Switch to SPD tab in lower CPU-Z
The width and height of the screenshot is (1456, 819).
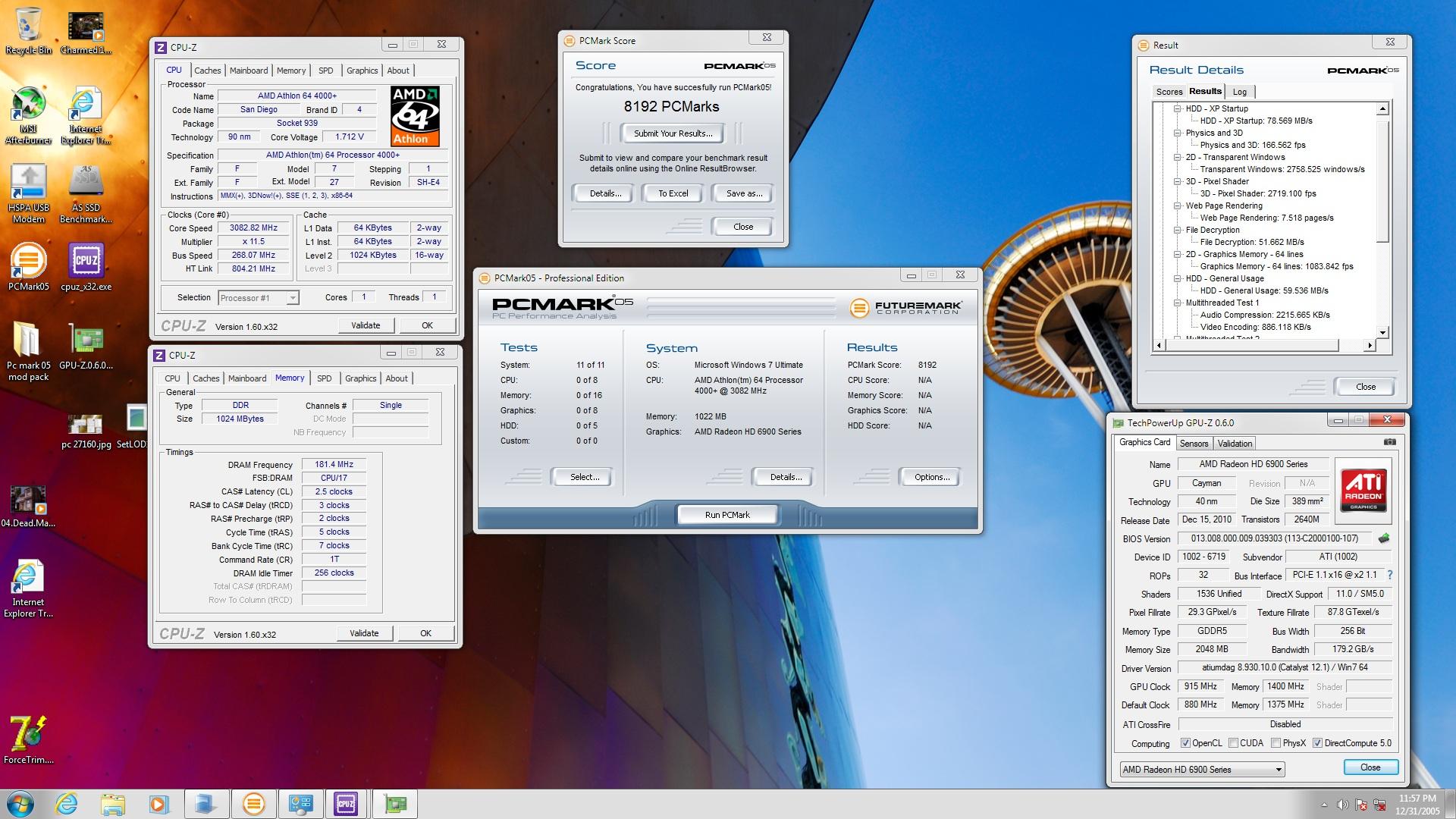tap(324, 378)
